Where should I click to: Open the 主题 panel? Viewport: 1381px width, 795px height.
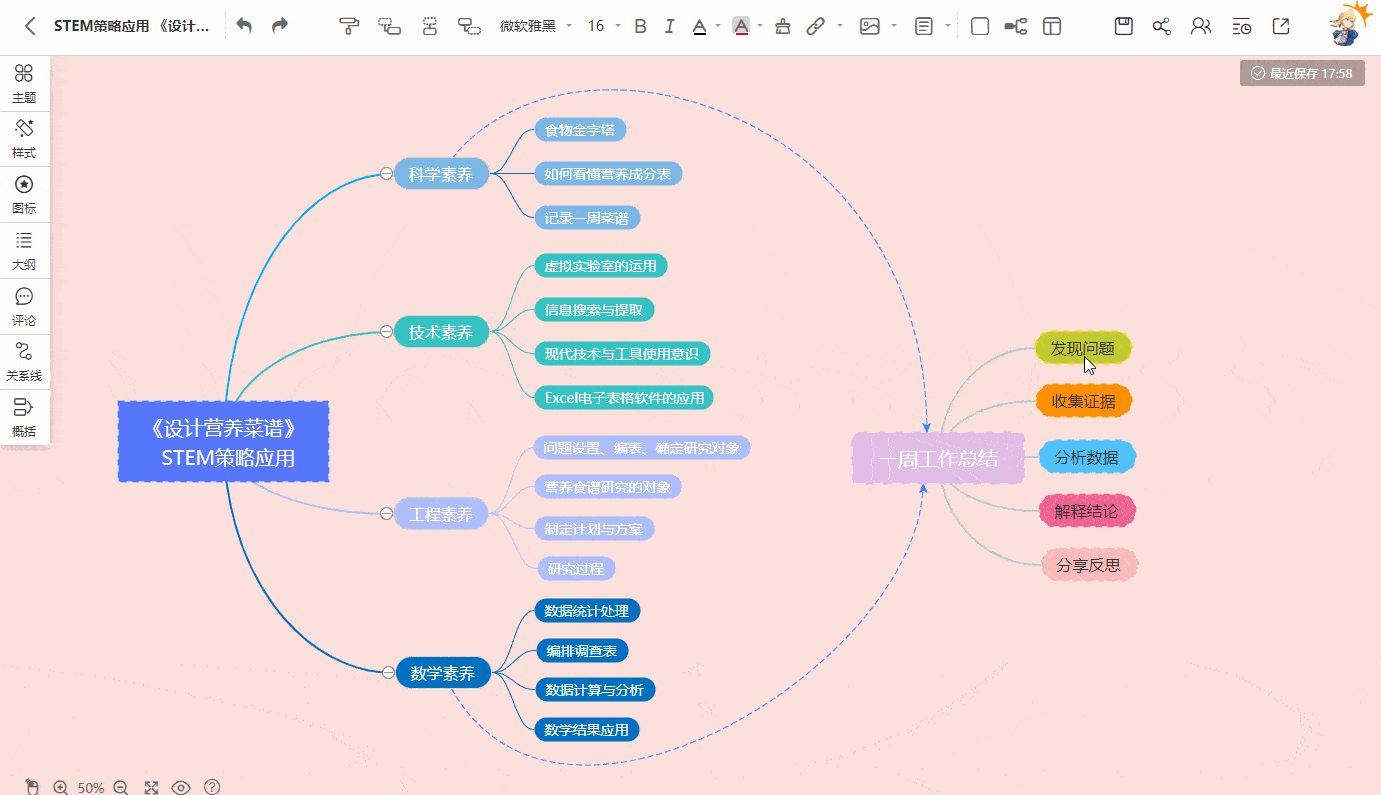pos(24,83)
